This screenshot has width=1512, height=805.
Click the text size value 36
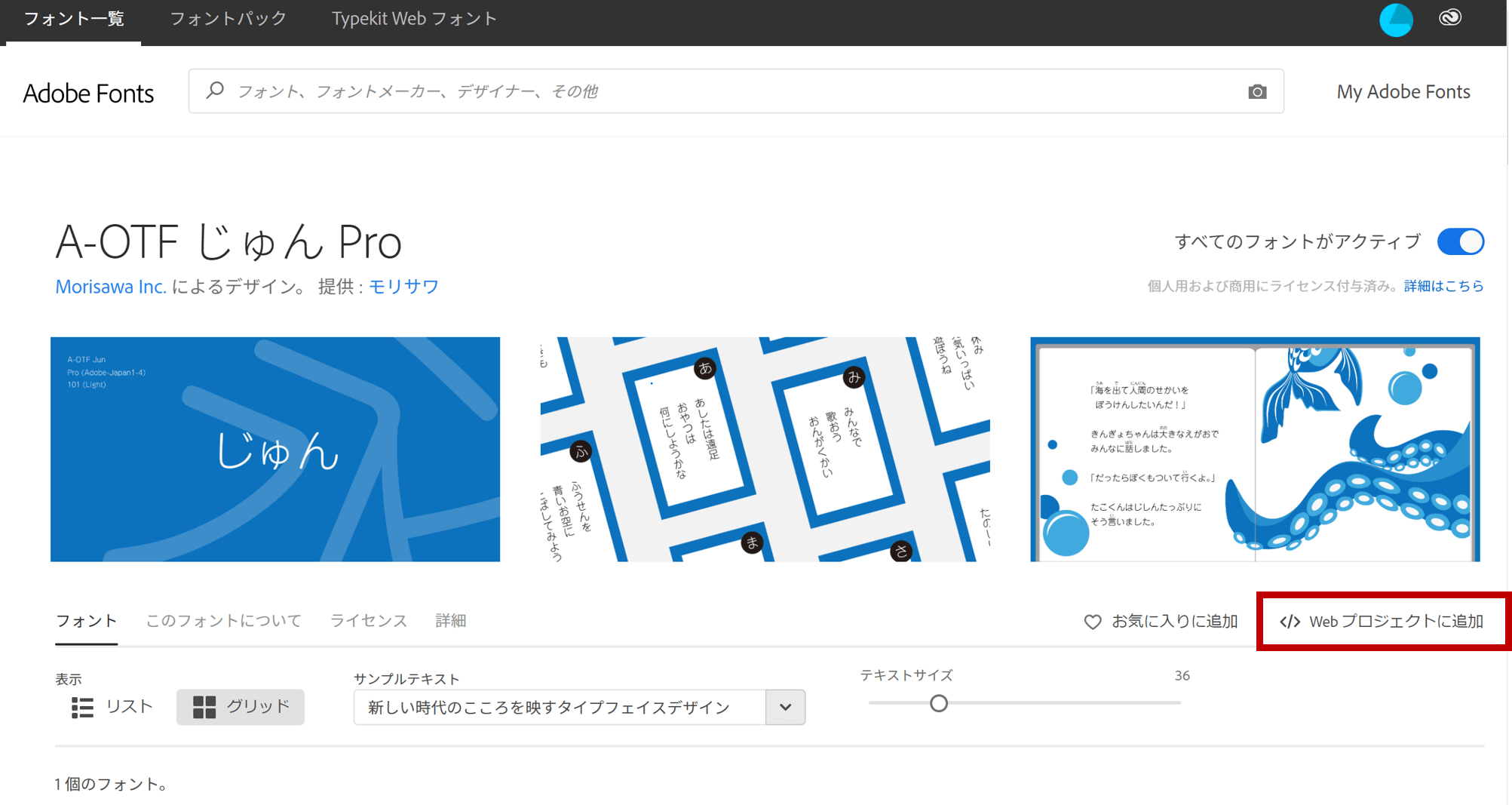click(1182, 675)
